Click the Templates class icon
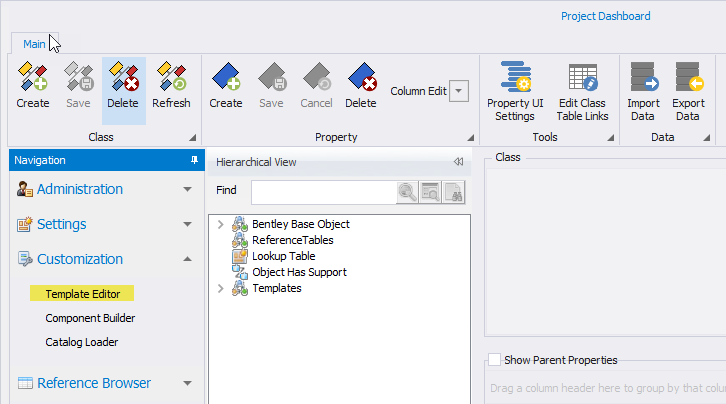 [x=239, y=288]
